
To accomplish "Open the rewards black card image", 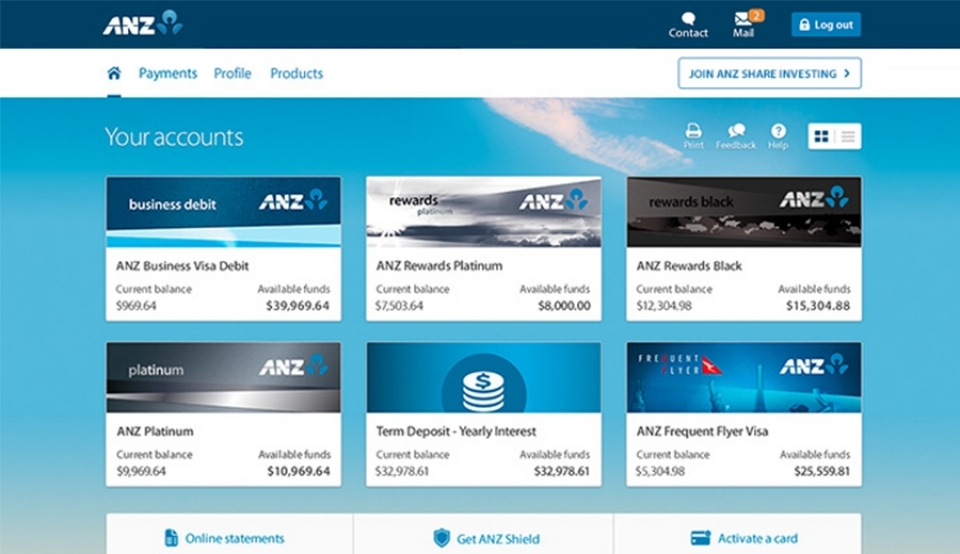I will click(x=744, y=212).
